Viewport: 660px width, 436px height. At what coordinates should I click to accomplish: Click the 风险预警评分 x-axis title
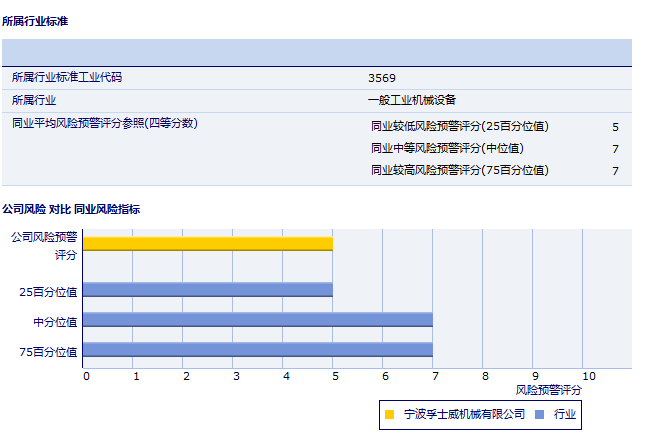click(x=548, y=389)
